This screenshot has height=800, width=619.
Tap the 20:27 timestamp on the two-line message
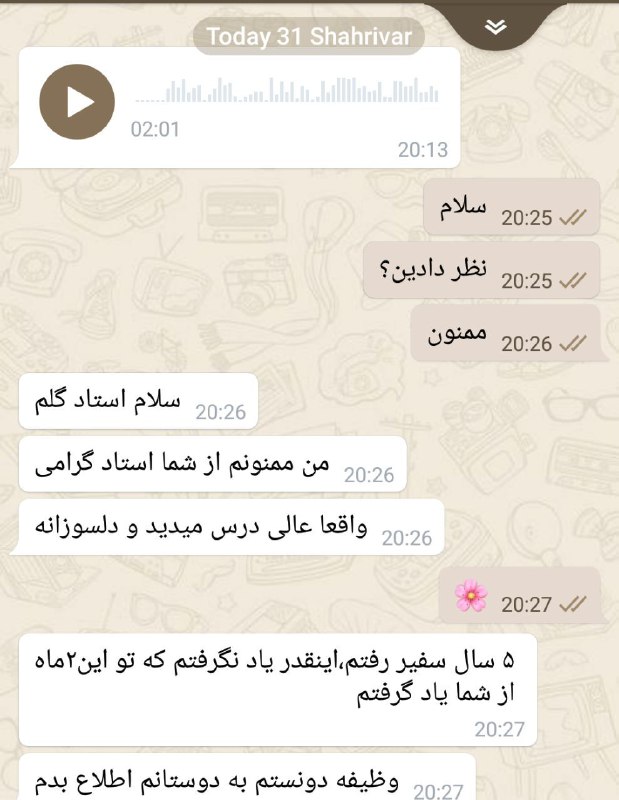(x=500, y=729)
